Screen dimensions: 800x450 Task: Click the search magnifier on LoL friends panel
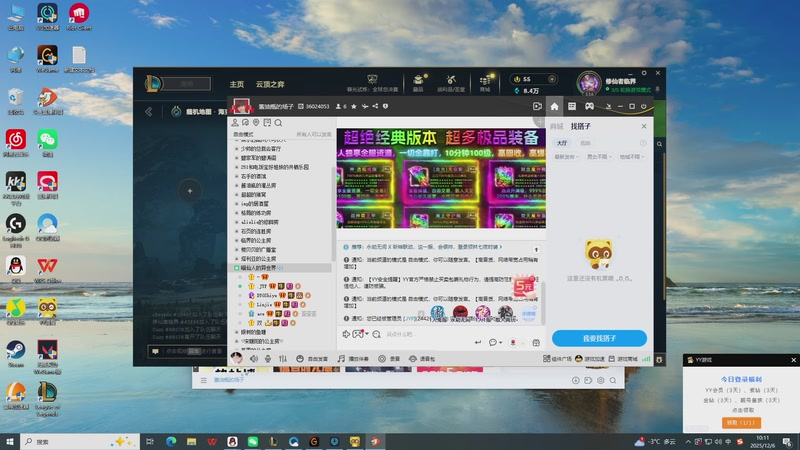point(659,144)
